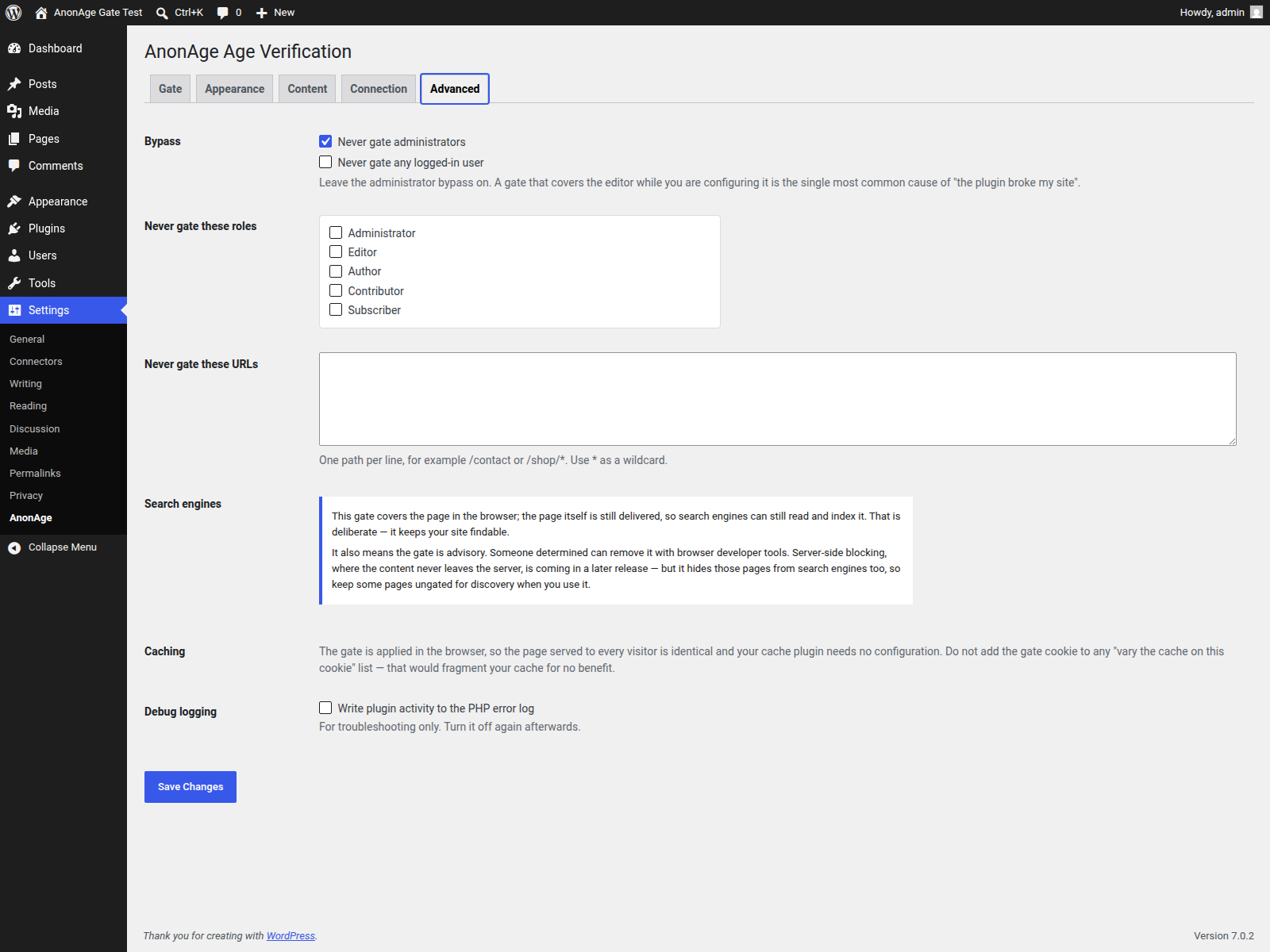Image resolution: width=1270 pixels, height=952 pixels.
Task: Click the plus New icon
Action: (x=261, y=13)
